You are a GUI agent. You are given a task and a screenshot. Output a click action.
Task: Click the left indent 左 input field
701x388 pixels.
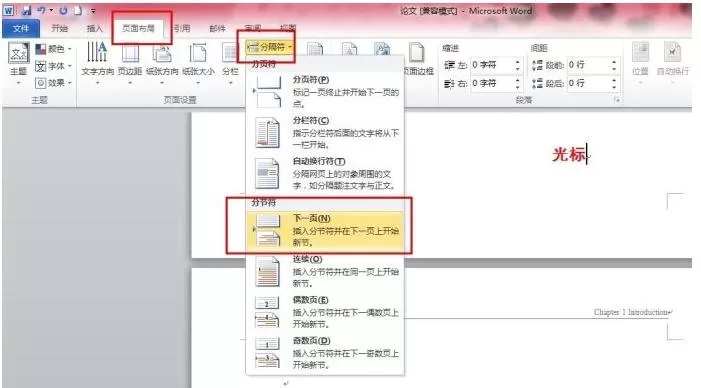click(491, 65)
